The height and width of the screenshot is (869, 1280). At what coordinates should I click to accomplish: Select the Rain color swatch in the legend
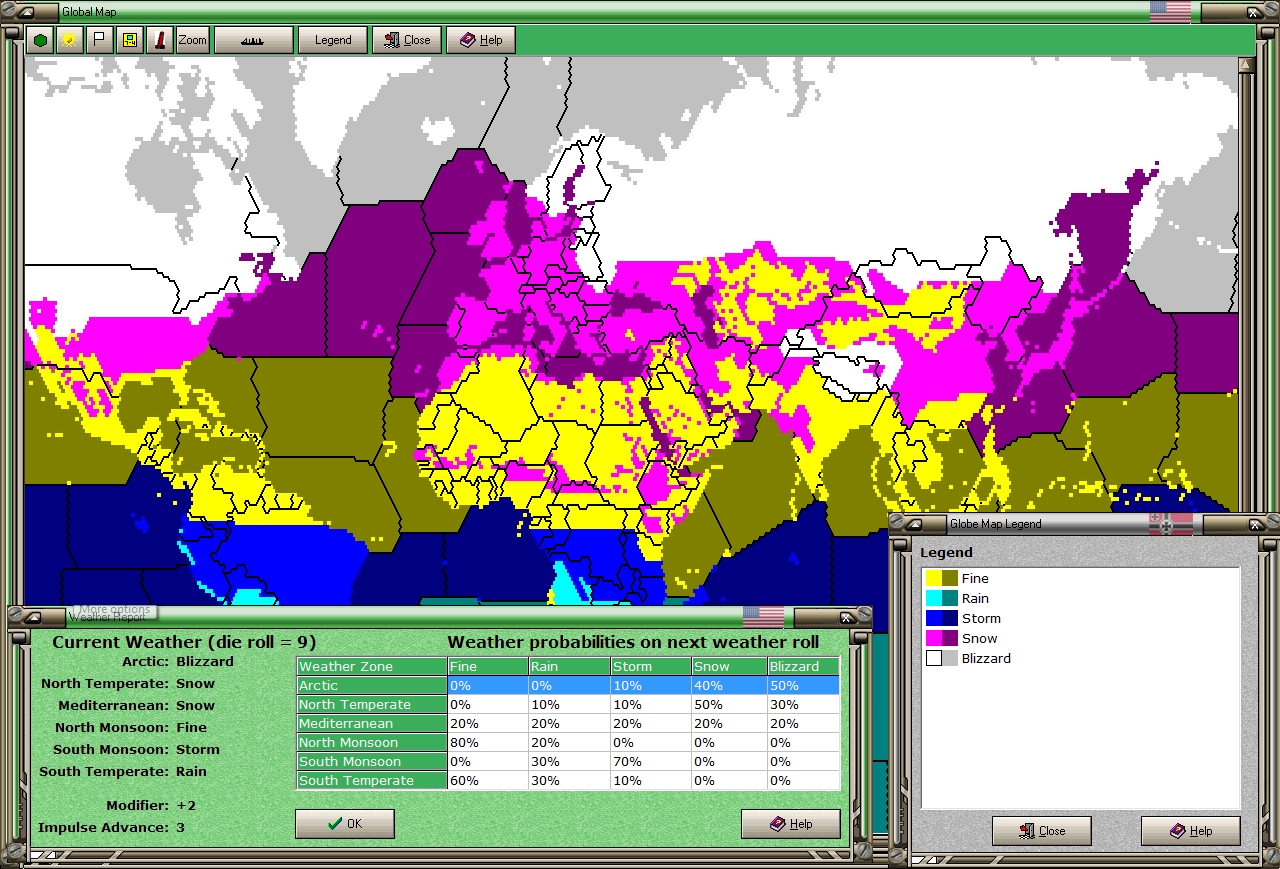coord(942,598)
